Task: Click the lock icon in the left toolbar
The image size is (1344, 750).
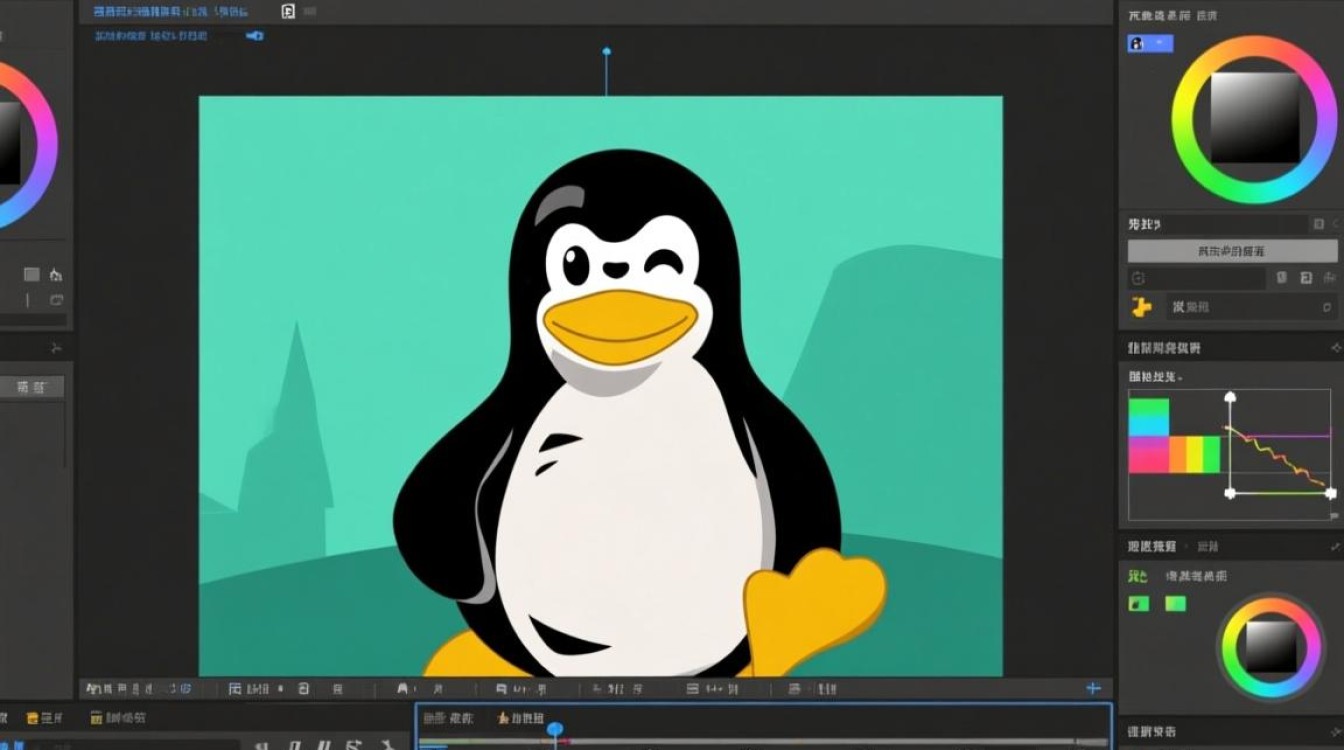Action: tap(56, 276)
